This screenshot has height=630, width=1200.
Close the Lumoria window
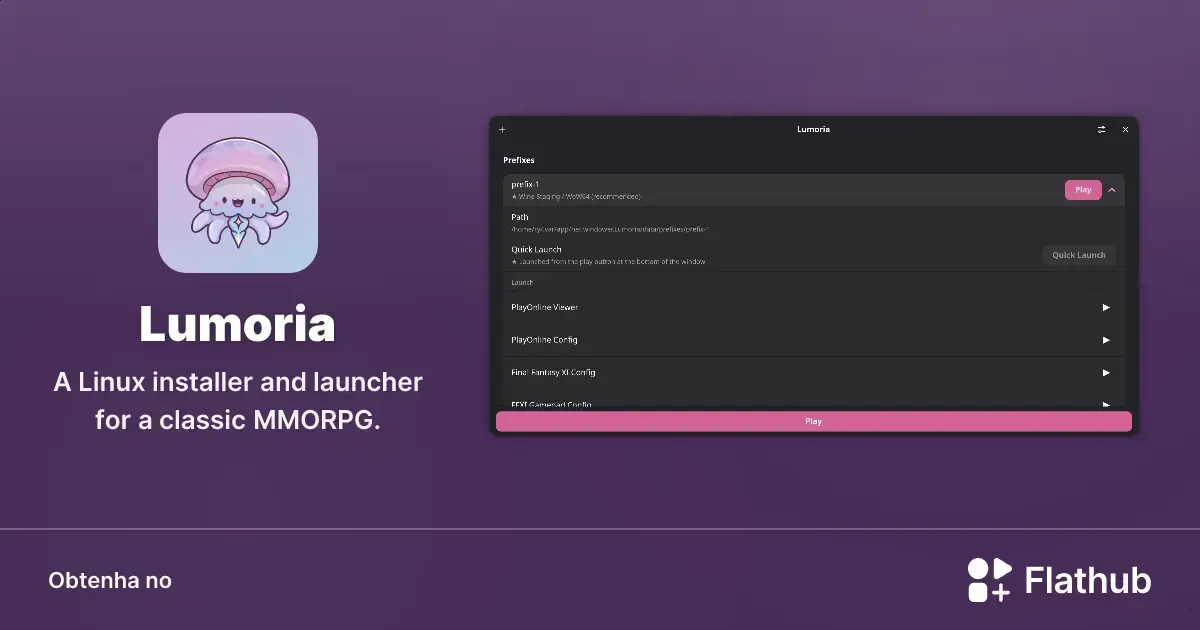pos(1125,129)
